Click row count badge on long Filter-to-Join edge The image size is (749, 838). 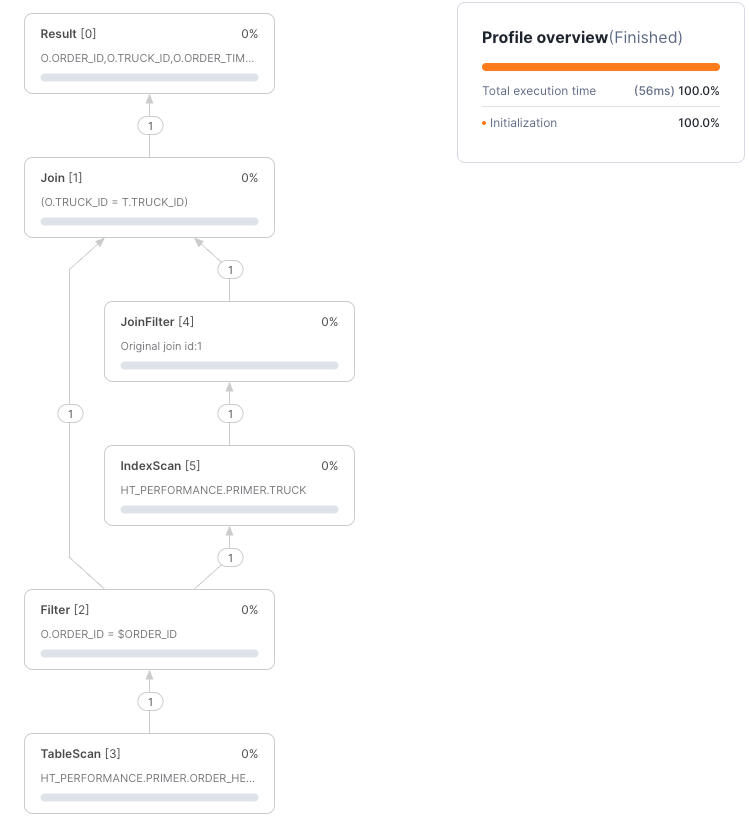(x=70, y=414)
